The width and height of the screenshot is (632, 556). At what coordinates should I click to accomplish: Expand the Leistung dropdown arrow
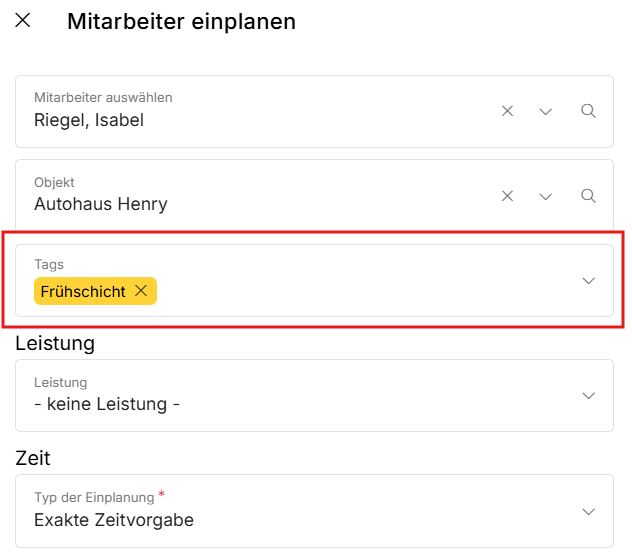point(589,396)
